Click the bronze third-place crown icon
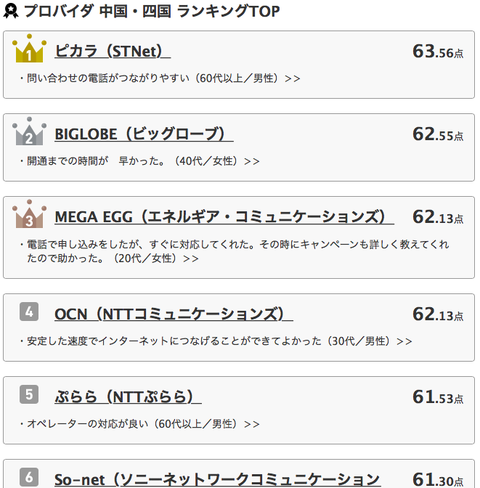The width and height of the screenshot is (480, 488). tap(29, 214)
